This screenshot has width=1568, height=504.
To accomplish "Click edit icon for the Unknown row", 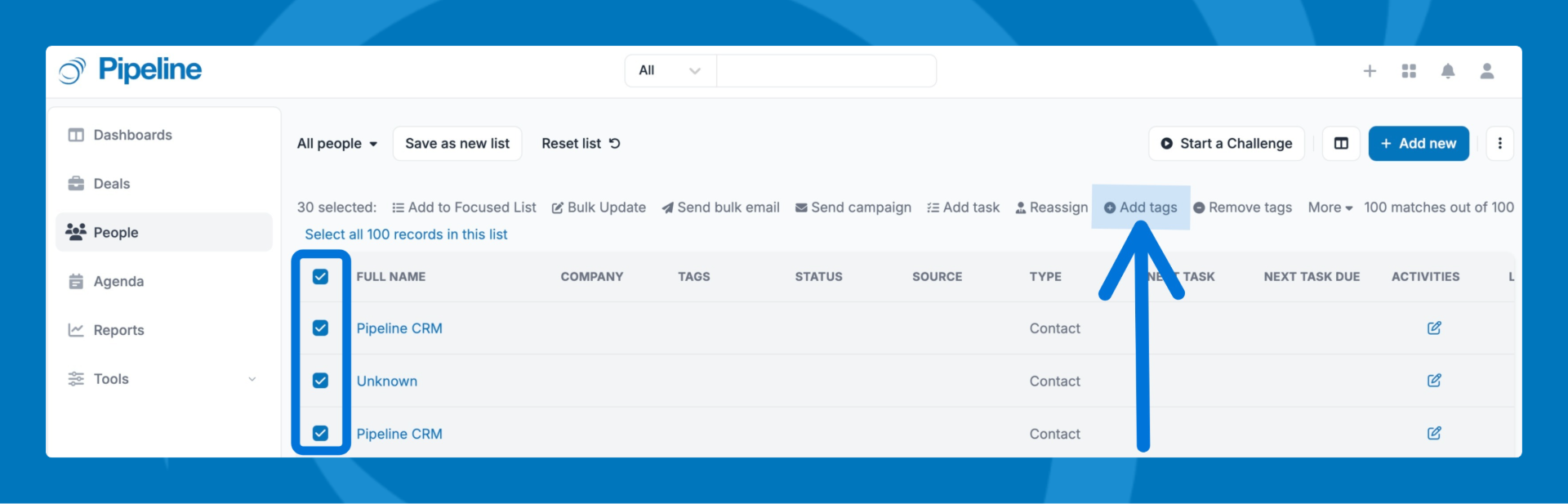I will pyautogui.click(x=1434, y=381).
